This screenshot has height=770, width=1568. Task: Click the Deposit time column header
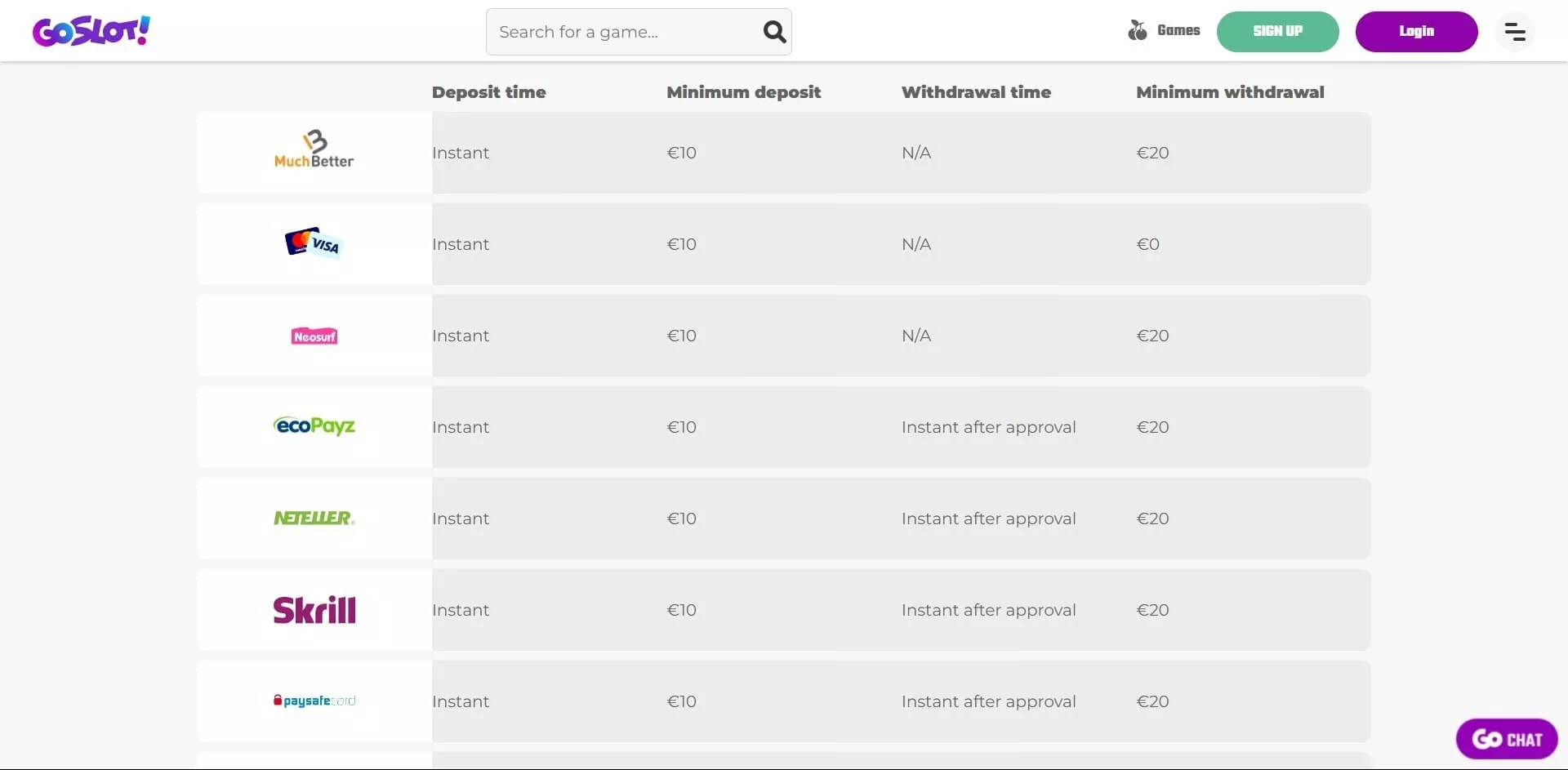[x=488, y=92]
